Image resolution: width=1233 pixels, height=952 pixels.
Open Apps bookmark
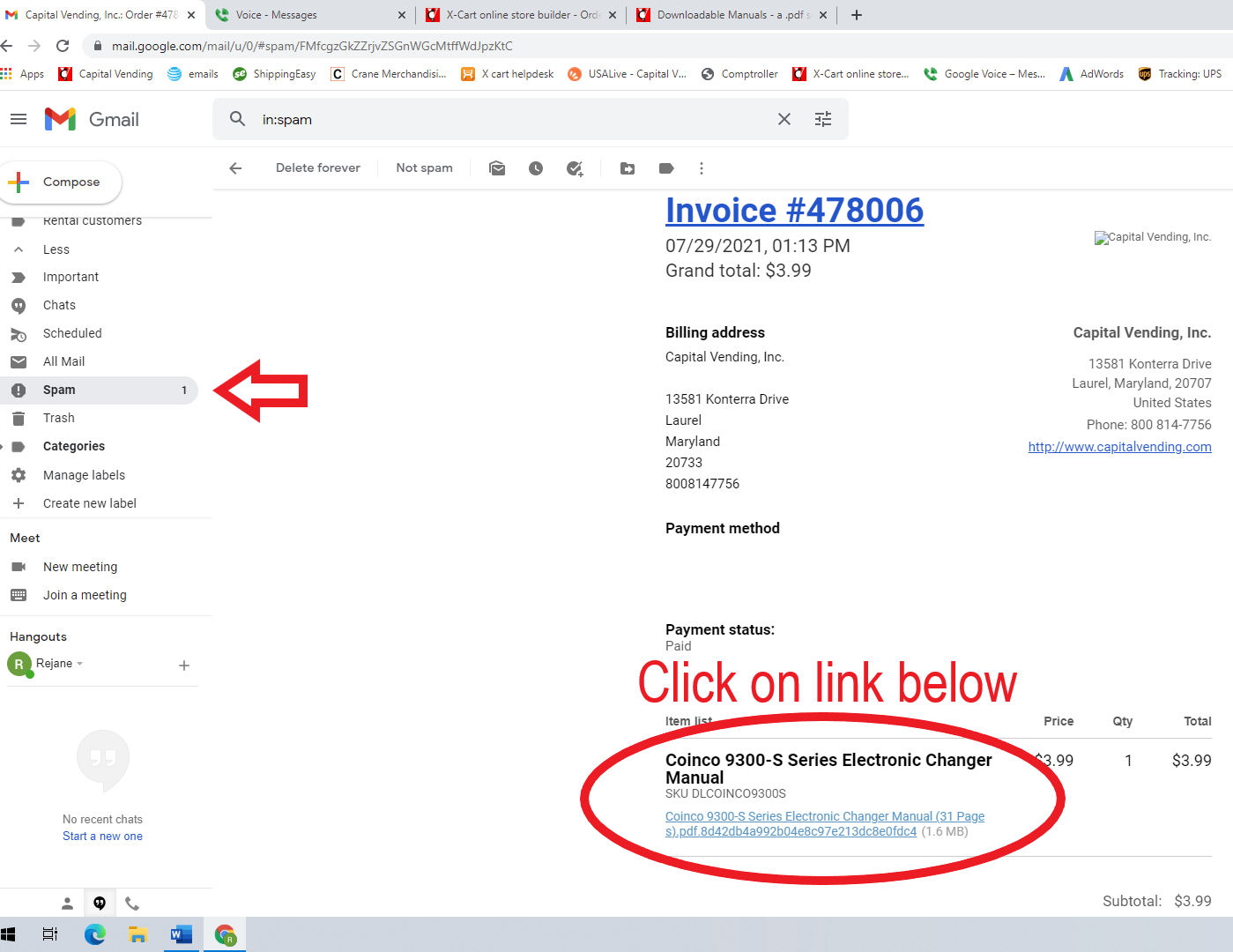click(23, 74)
